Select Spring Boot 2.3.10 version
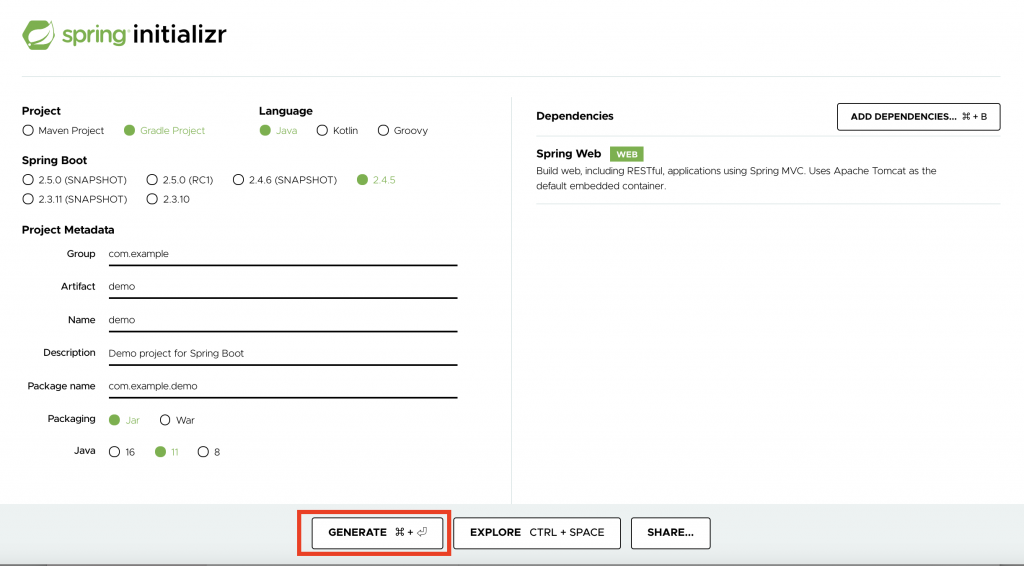Viewport: 1024px width, 566px height. pos(152,199)
